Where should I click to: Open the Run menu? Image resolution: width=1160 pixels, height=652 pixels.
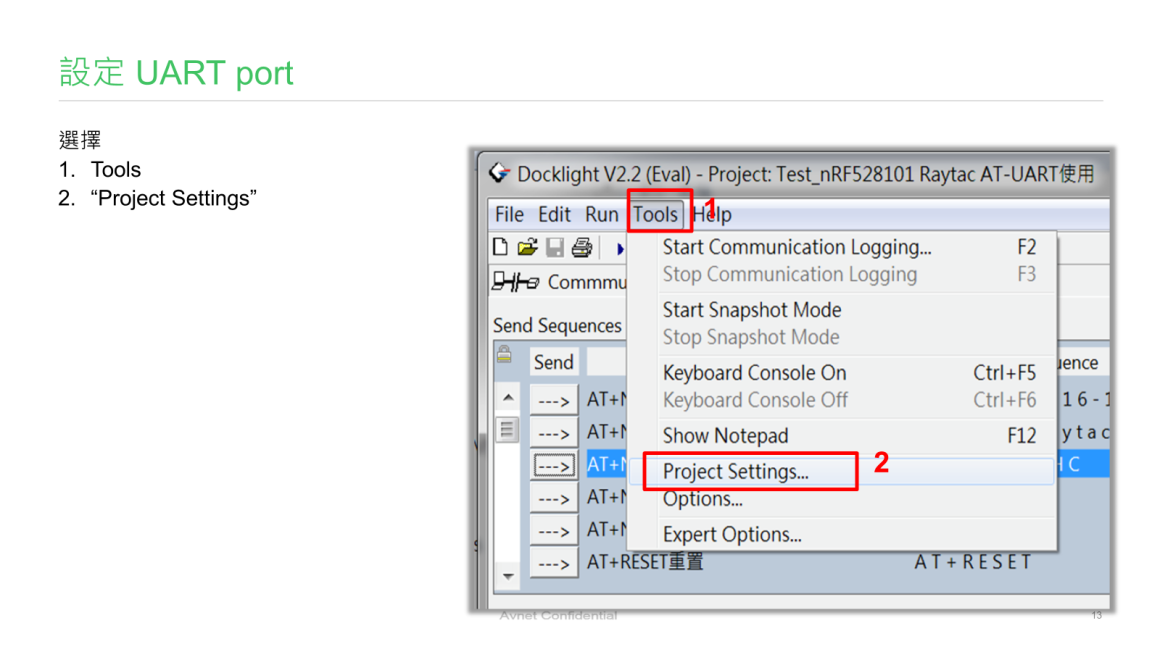[601, 214]
